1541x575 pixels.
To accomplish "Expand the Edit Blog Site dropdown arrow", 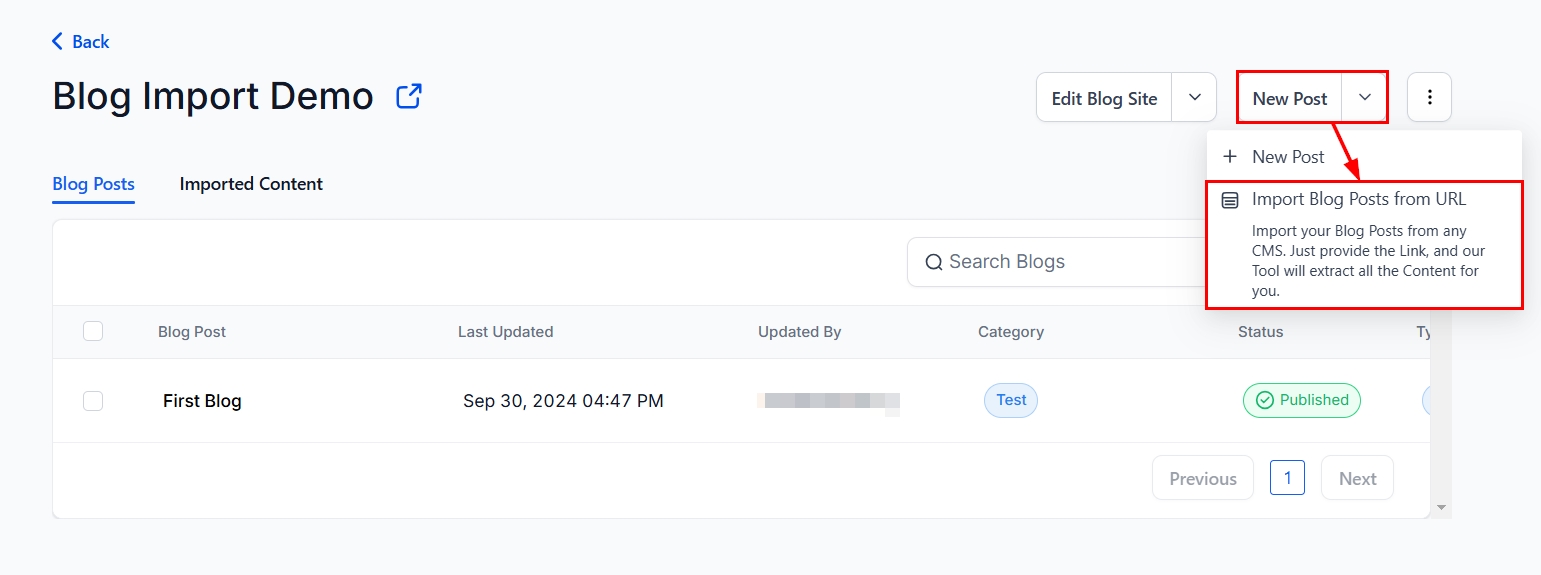I will [1194, 97].
